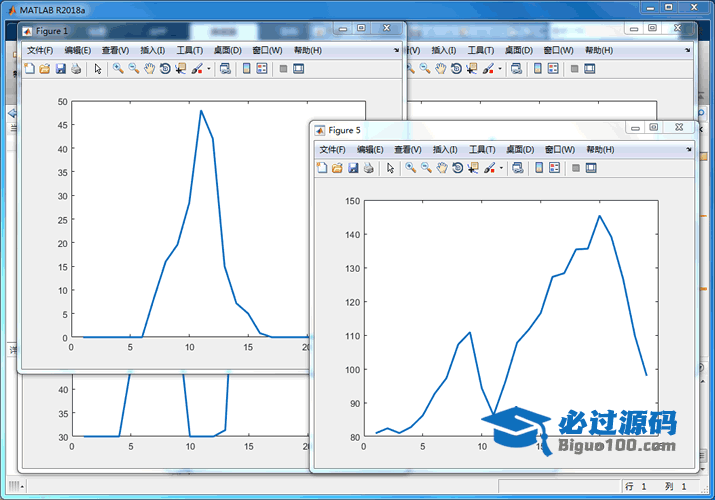Print Figure 5 with the printer icon
This screenshot has width=715, height=500.
coord(368,168)
